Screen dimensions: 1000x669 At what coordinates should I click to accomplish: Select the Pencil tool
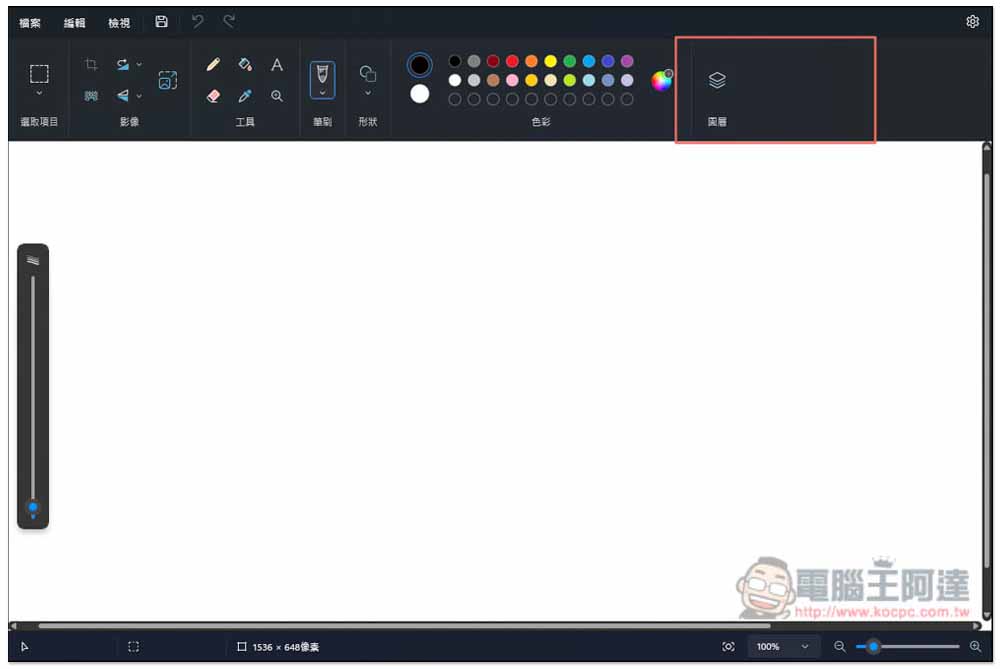[x=213, y=64]
